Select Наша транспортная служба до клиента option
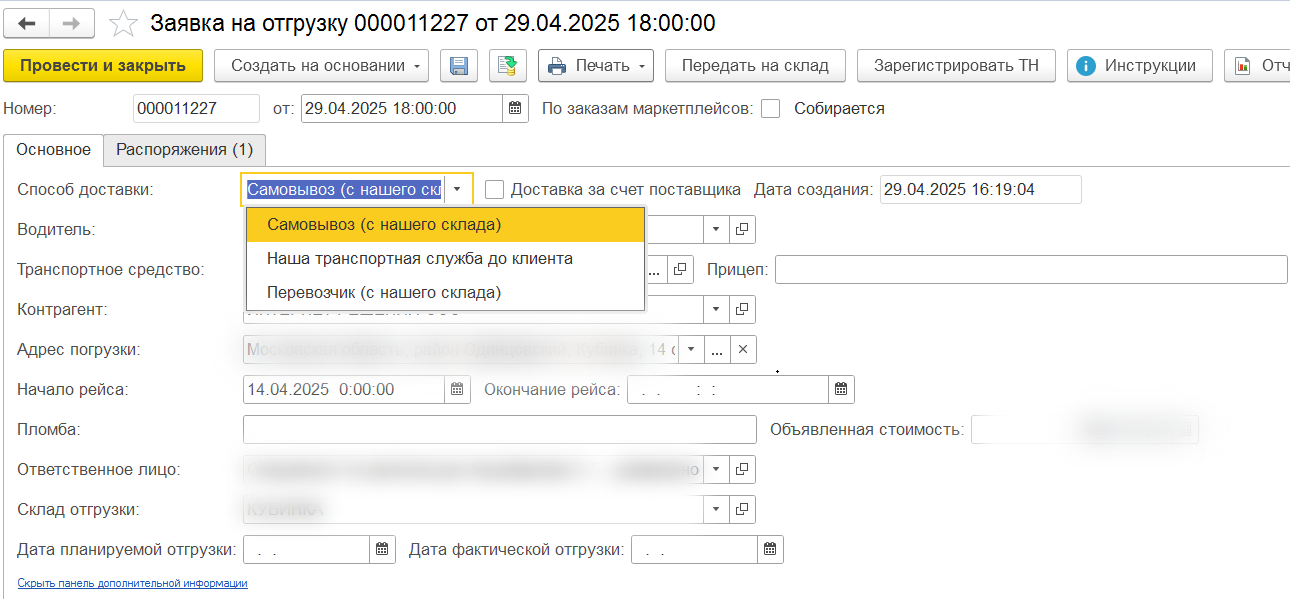 pos(420,258)
